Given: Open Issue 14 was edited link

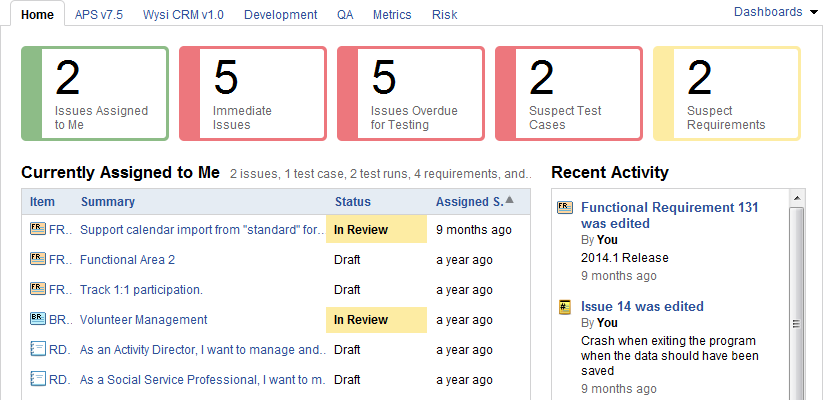Looking at the screenshot, I should click(x=642, y=306).
